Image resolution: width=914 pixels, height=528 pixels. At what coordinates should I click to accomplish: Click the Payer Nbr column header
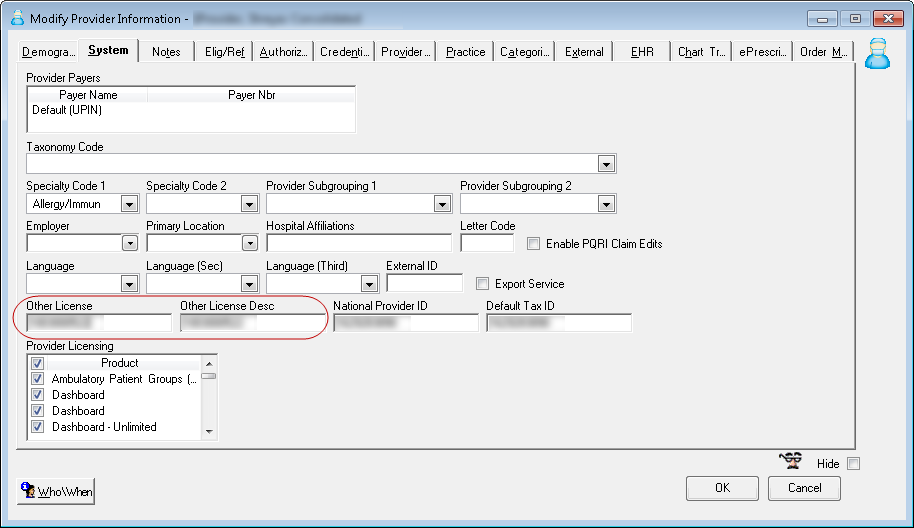[251, 95]
